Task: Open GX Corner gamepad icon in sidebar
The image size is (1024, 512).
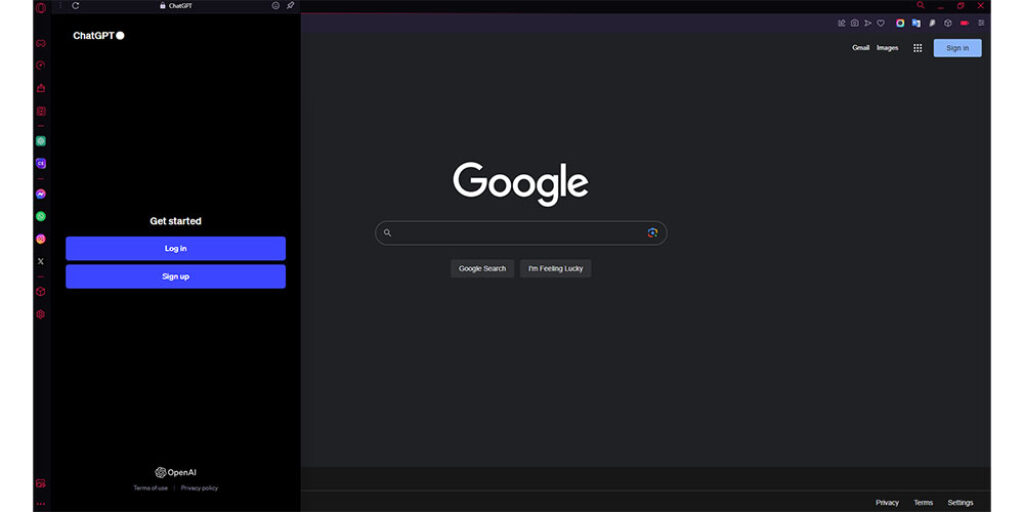Action: tap(40, 43)
